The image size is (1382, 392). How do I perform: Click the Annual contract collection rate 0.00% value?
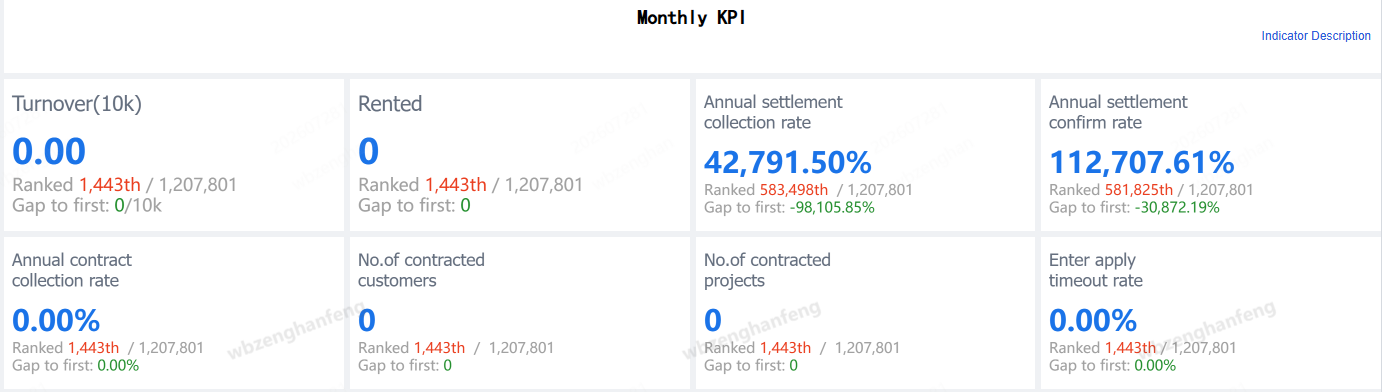point(56,320)
